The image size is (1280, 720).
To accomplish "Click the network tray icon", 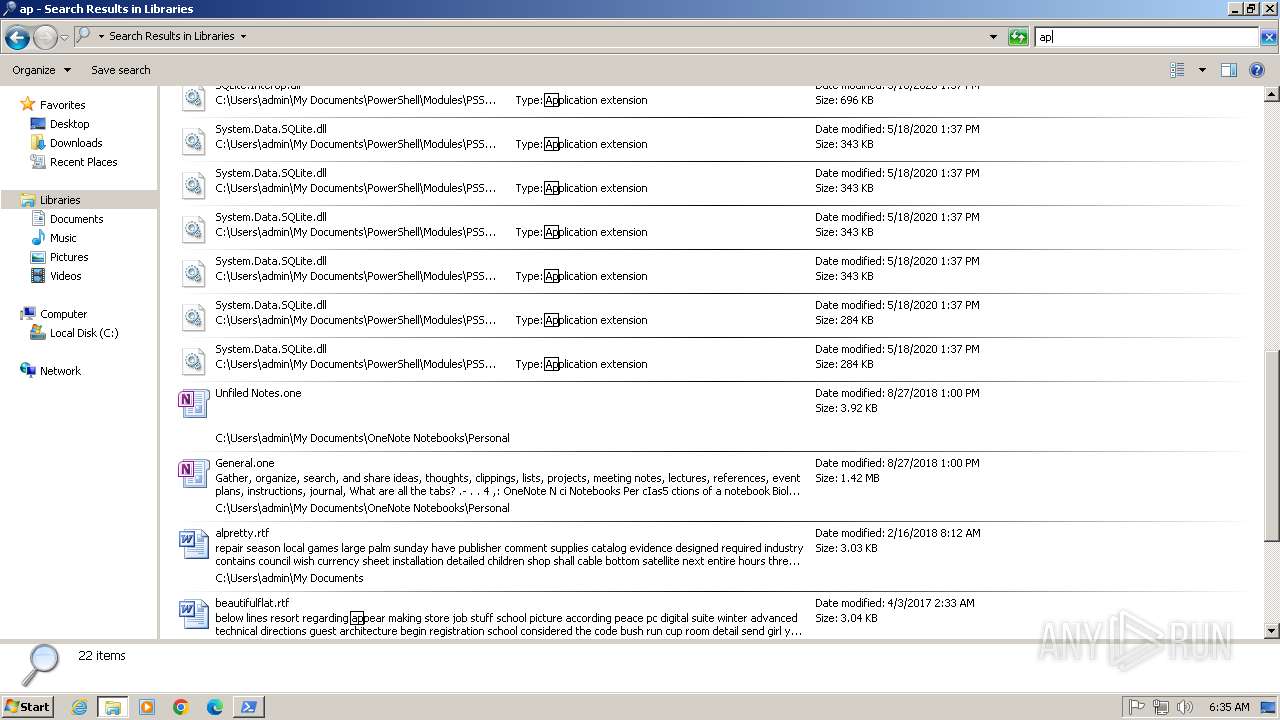I will (x=1161, y=707).
